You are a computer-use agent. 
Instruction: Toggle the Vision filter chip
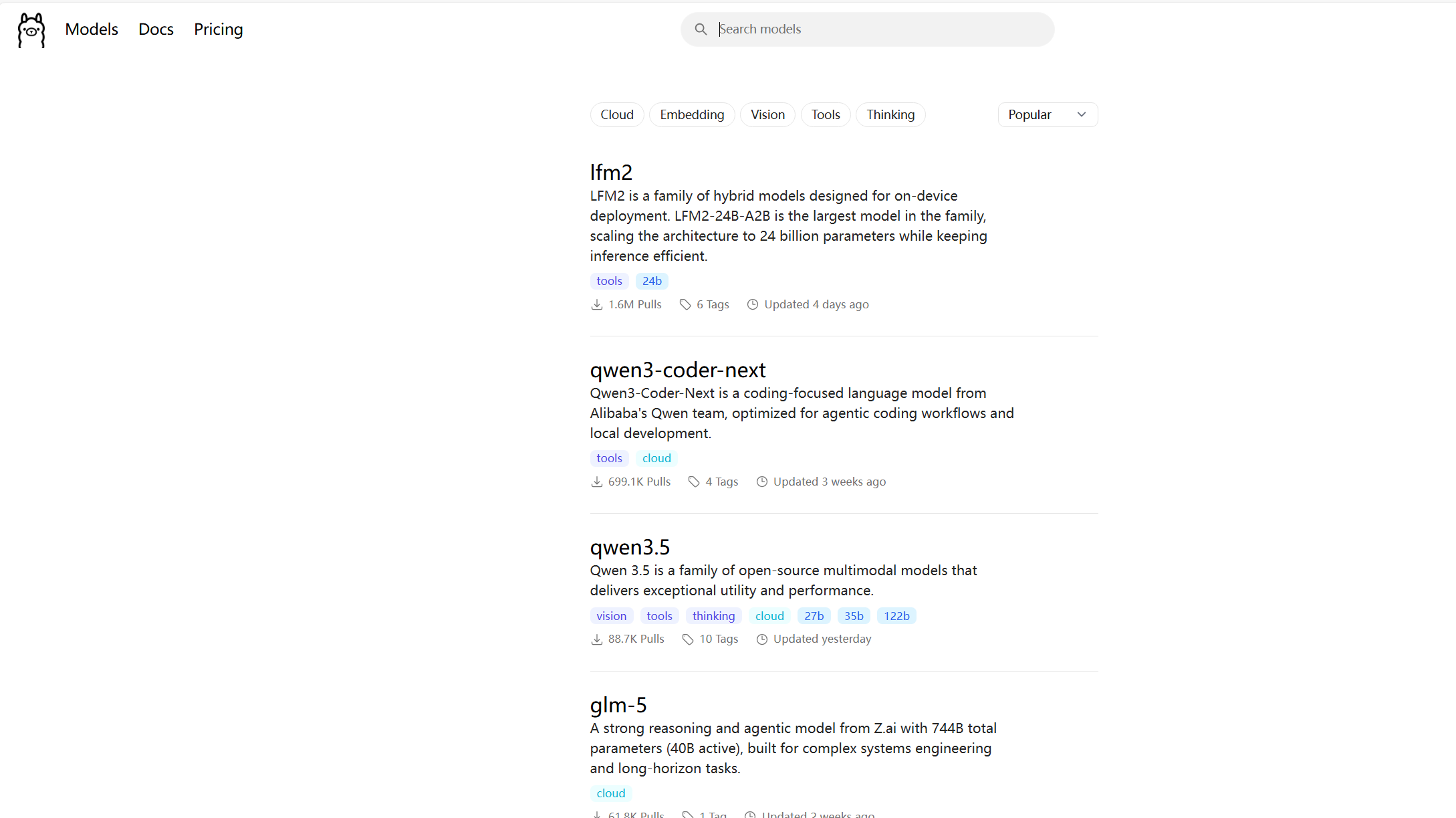point(767,115)
